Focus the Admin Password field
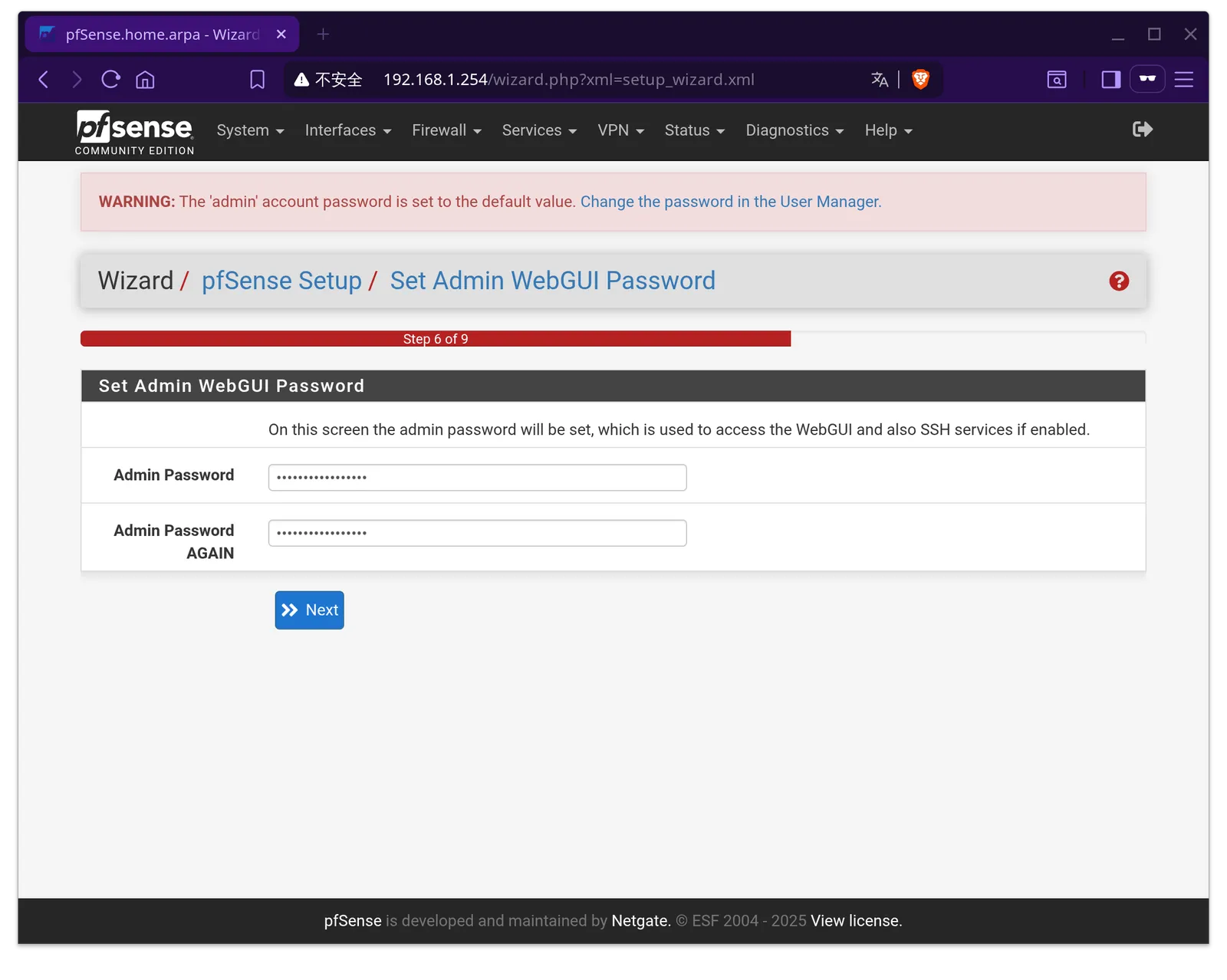Viewport: 1227px width, 980px height. pyautogui.click(x=477, y=478)
